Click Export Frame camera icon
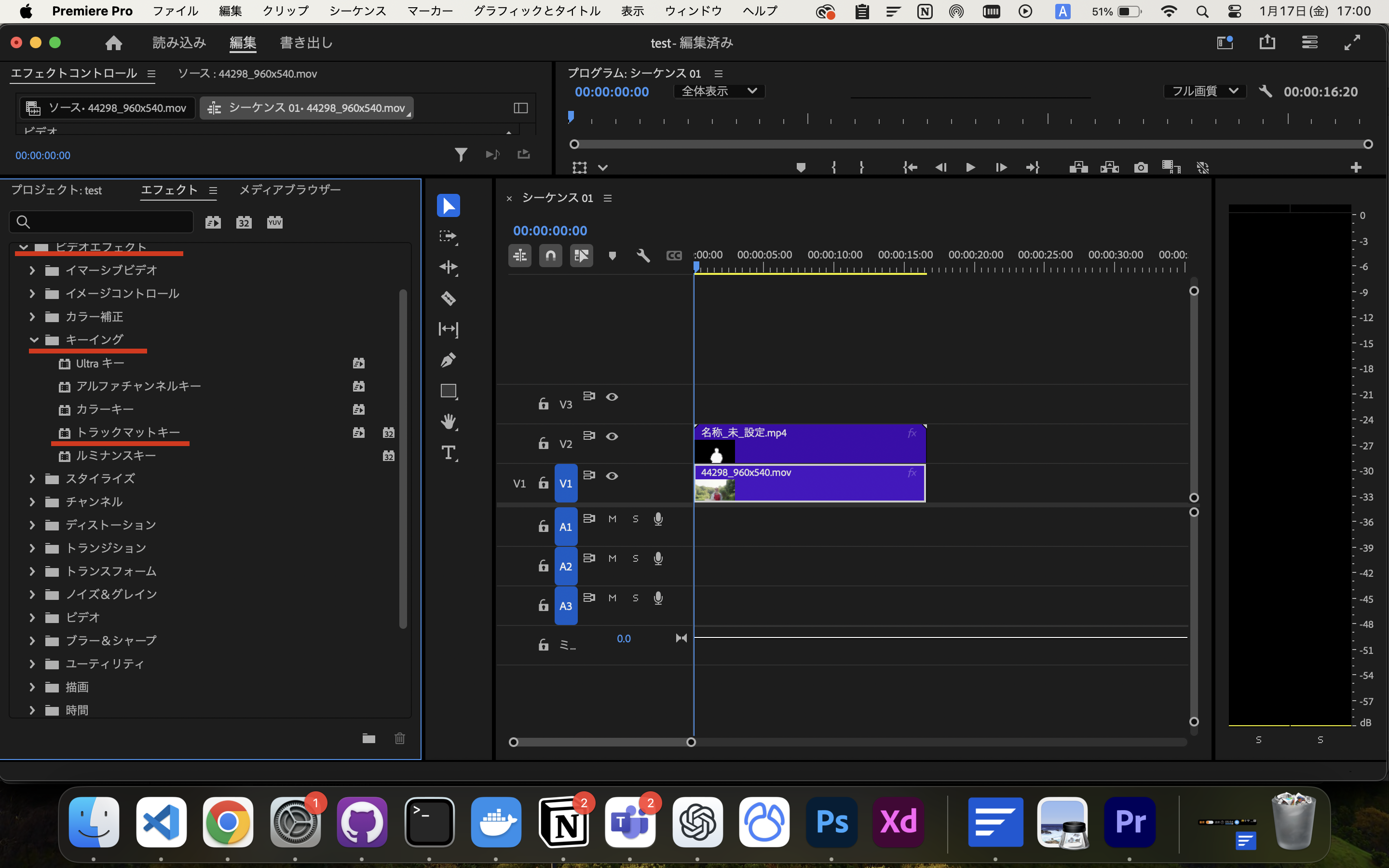Image resolution: width=1389 pixels, height=868 pixels. pos(1141,168)
